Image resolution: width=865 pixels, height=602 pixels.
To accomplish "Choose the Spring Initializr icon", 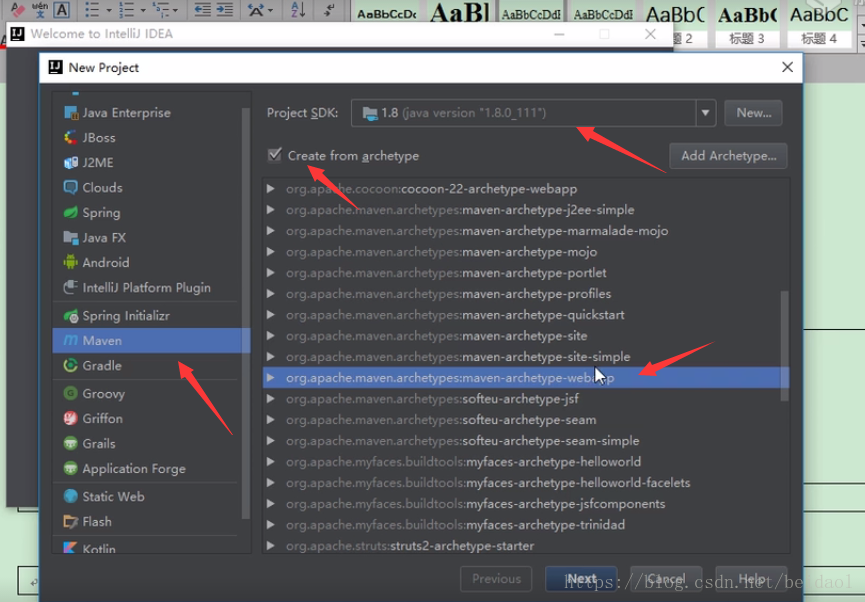I will [x=71, y=316].
